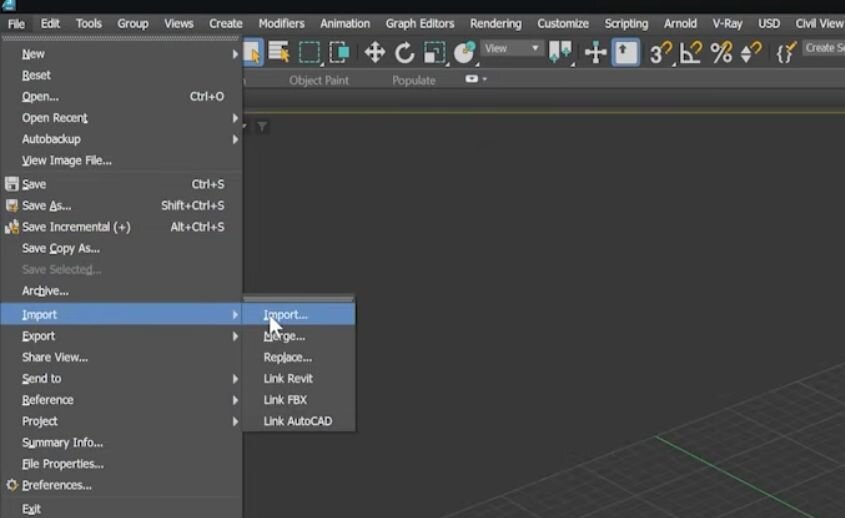Image resolution: width=845 pixels, height=518 pixels.
Task: Toggle Window/Crossing selection icon
Action: 340,52
